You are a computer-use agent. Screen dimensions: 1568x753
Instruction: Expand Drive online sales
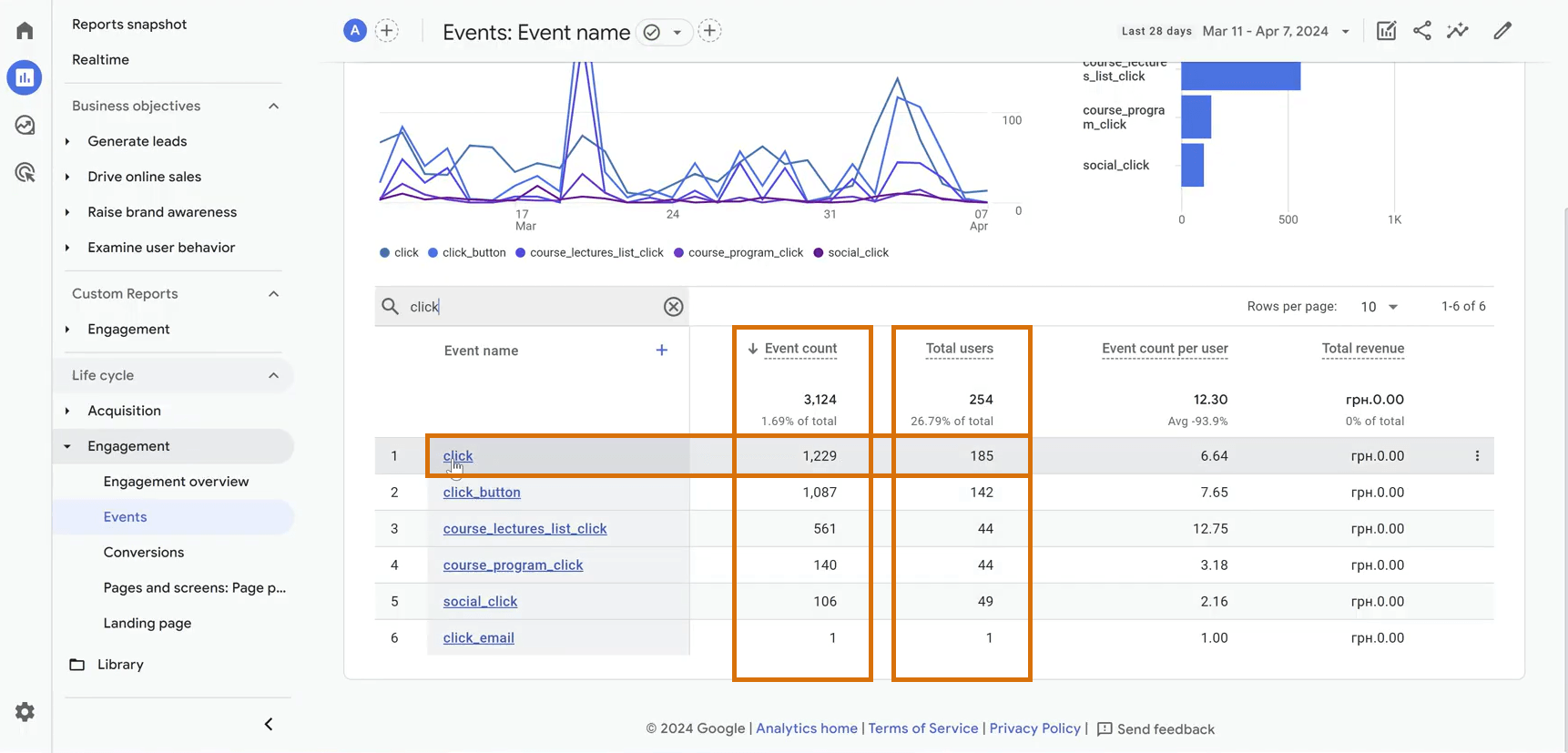67,178
